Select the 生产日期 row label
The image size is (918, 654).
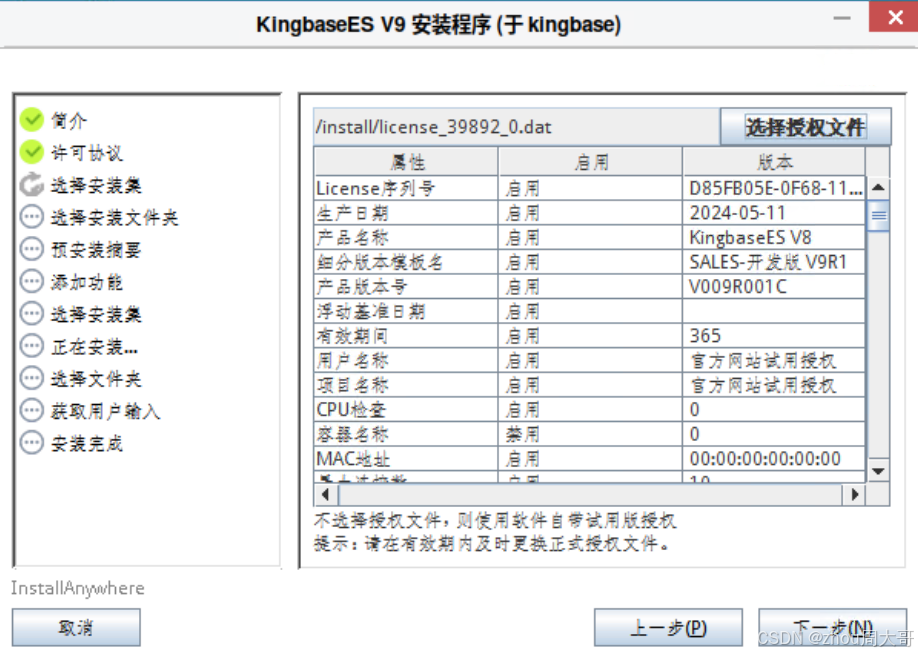[352, 213]
